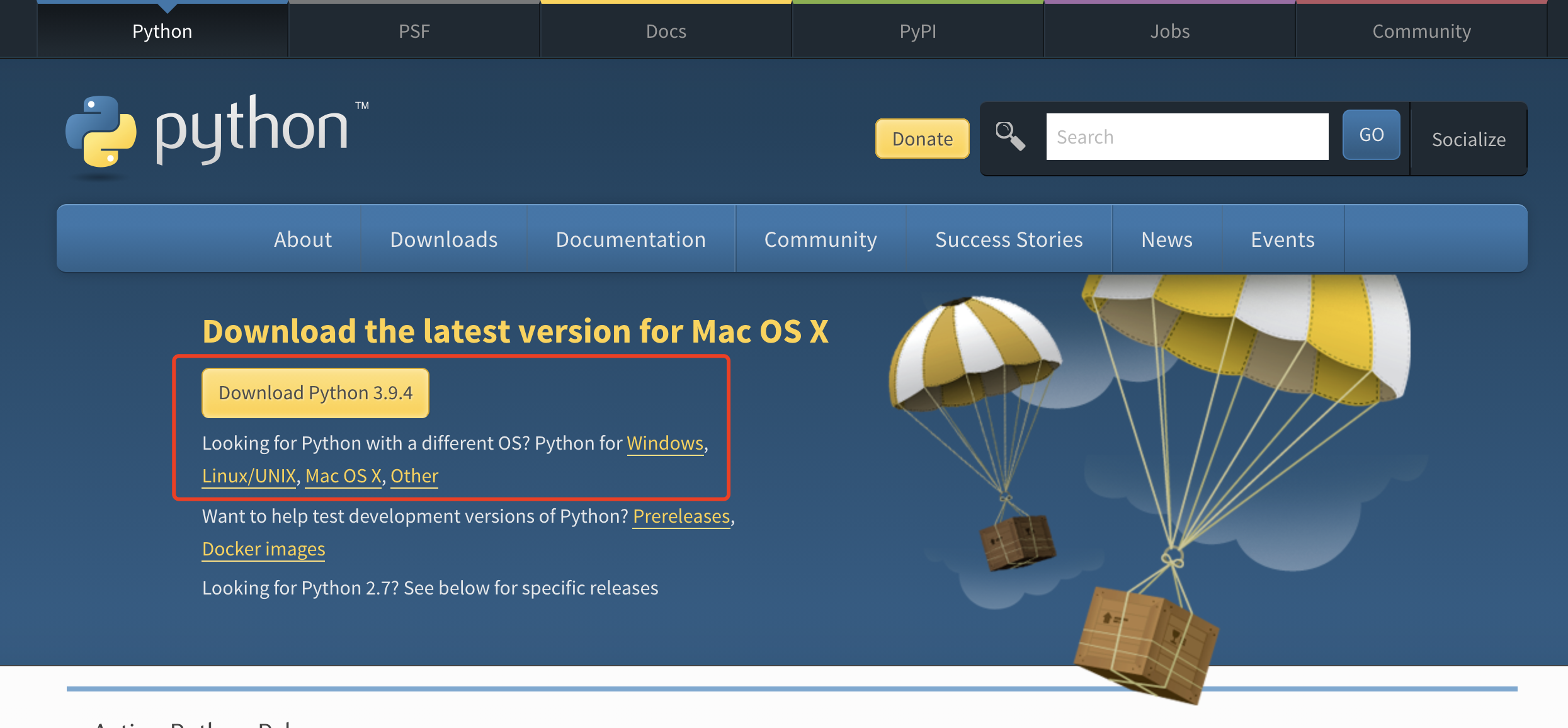Open the Downloads navigation menu
The image size is (1568, 728).
click(x=443, y=239)
